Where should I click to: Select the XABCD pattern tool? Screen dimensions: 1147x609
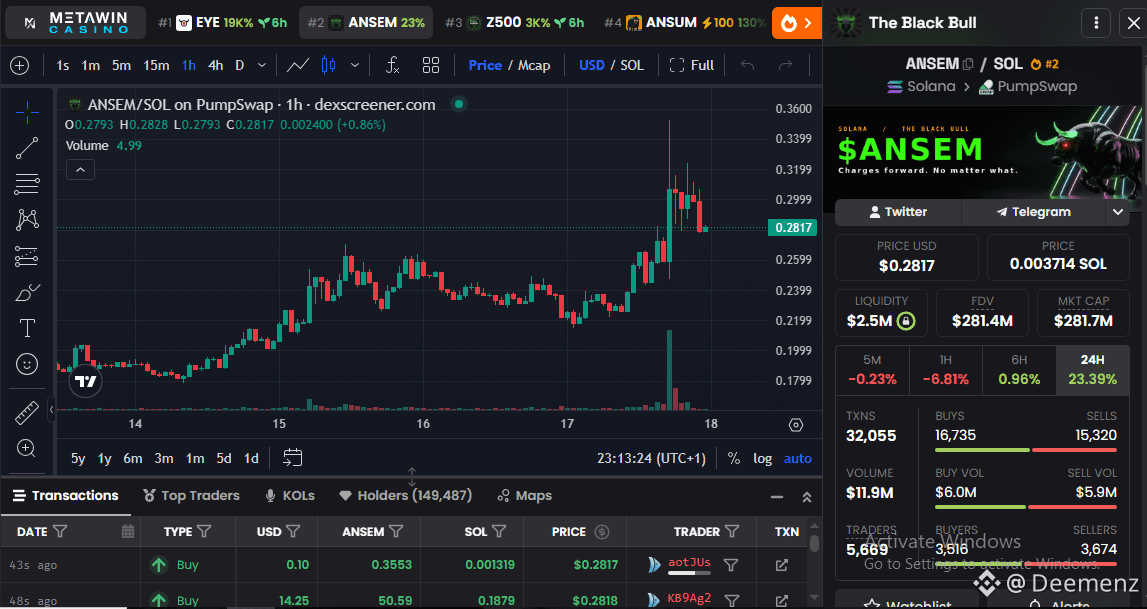pyautogui.click(x=27, y=219)
